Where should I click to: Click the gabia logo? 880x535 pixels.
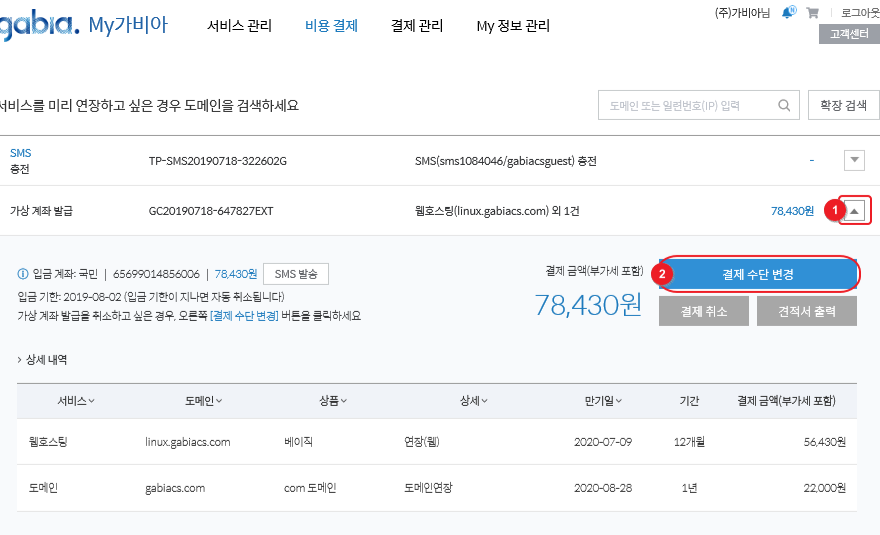tap(39, 25)
